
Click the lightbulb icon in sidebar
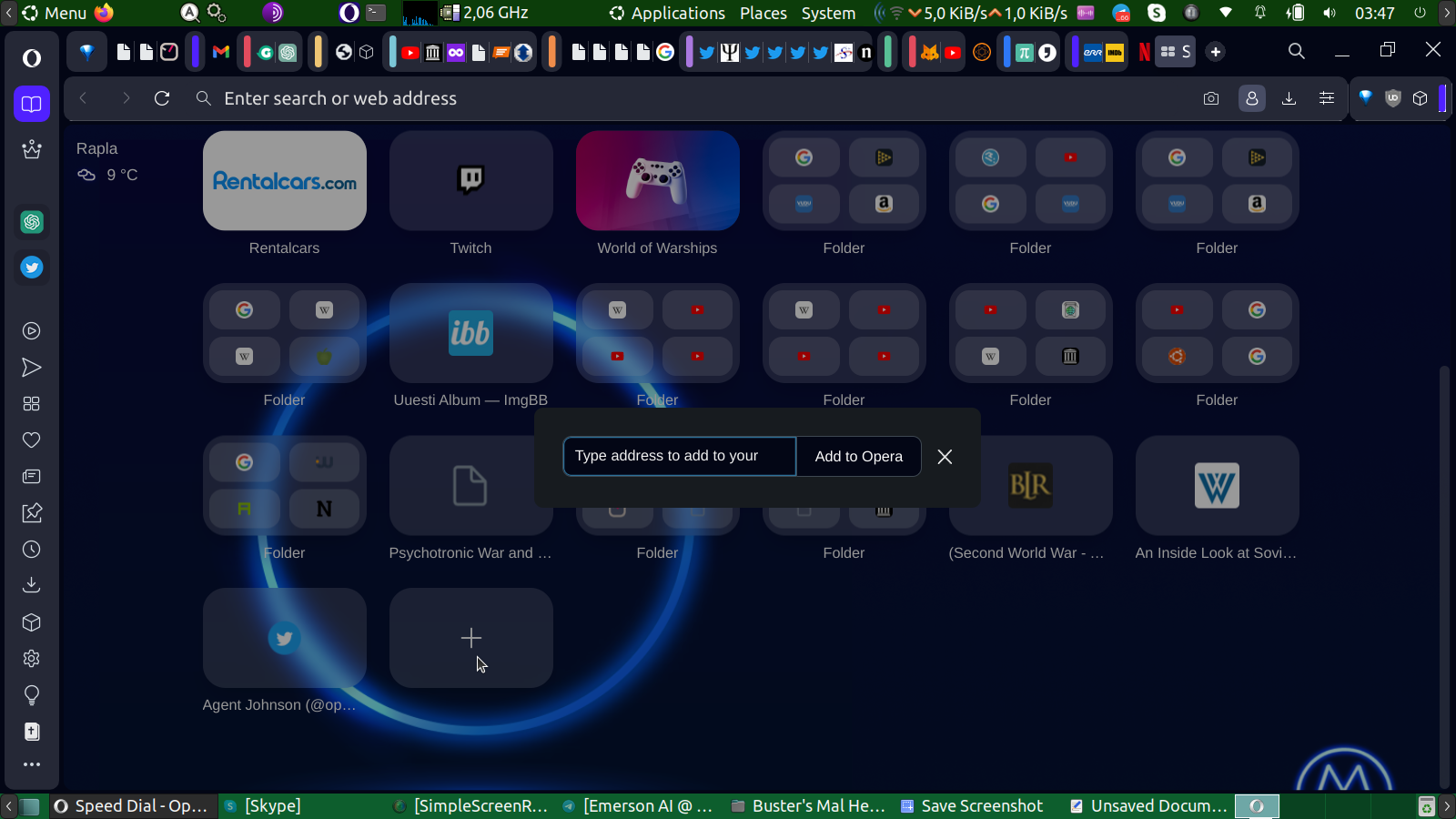(32, 695)
